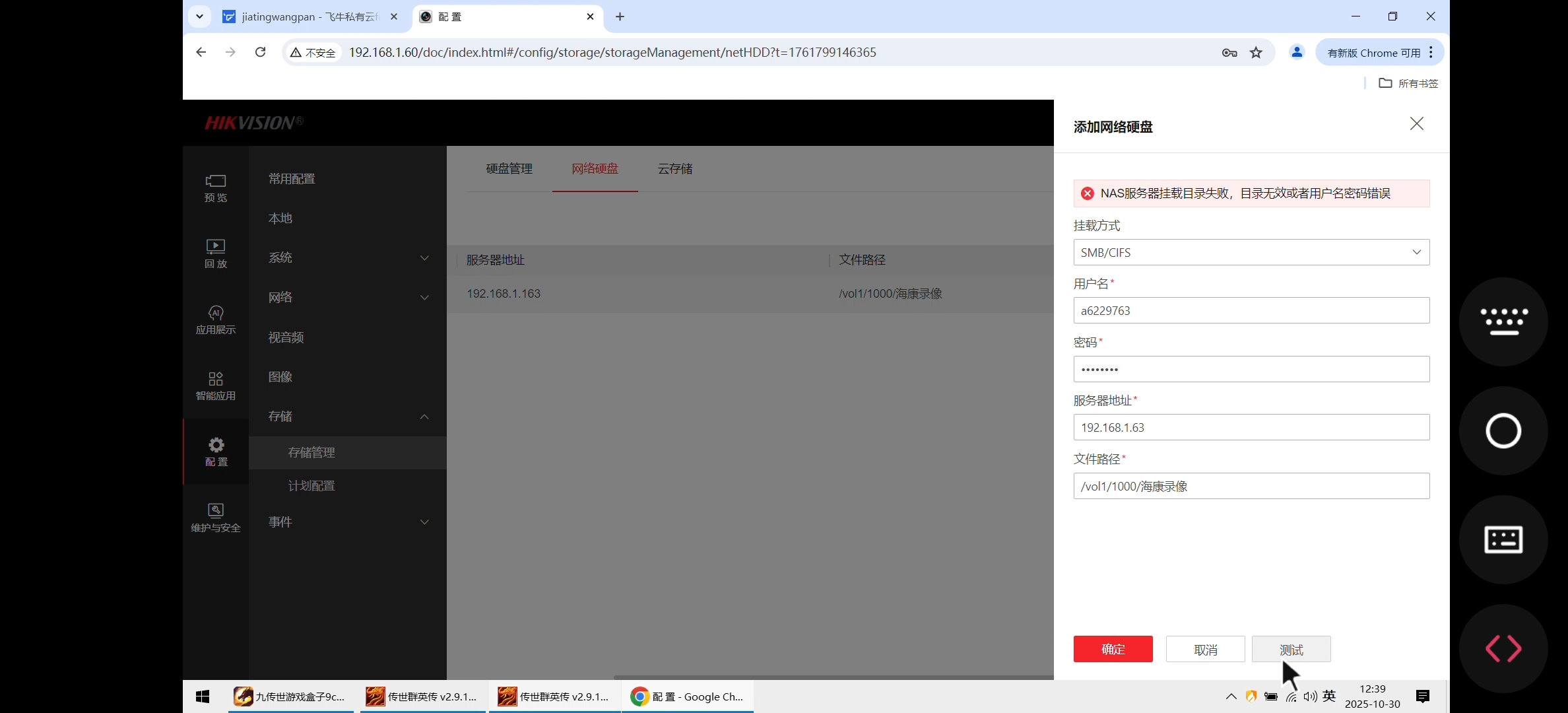The width and height of the screenshot is (1568, 713).
Task: Open the Chrome profile icon
Action: tap(1296, 52)
